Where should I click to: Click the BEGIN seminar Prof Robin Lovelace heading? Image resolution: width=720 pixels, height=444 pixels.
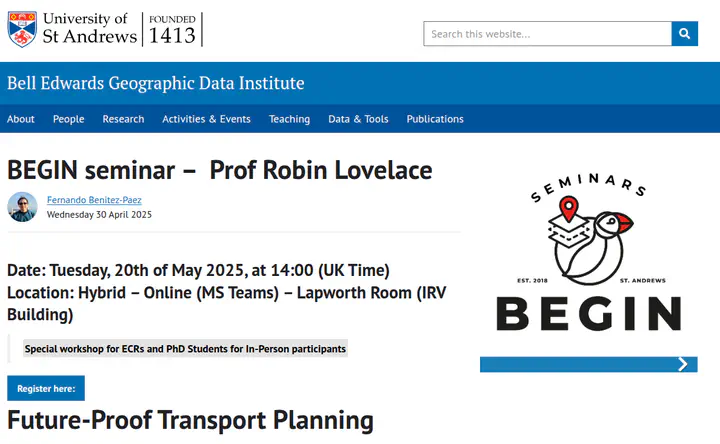click(220, 170)
